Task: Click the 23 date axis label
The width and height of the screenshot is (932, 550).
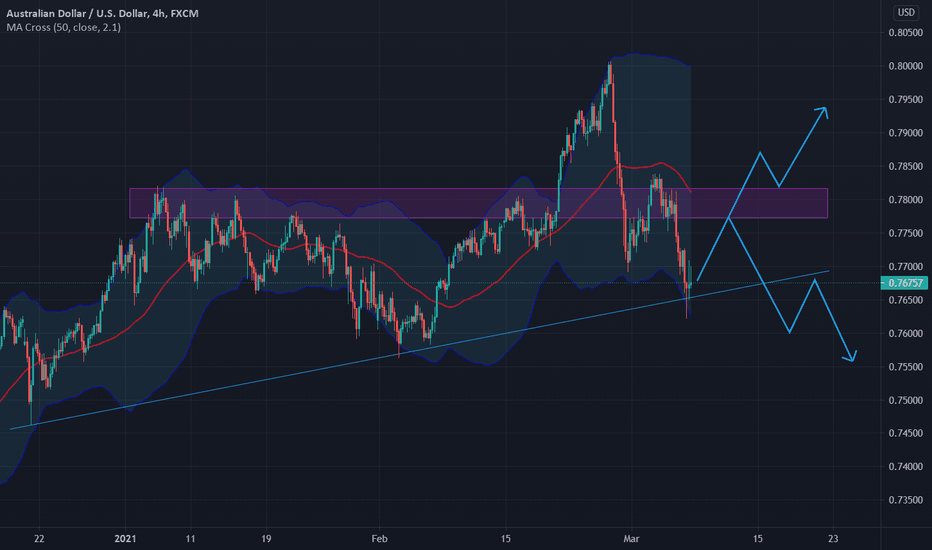Action: [833, 539]
